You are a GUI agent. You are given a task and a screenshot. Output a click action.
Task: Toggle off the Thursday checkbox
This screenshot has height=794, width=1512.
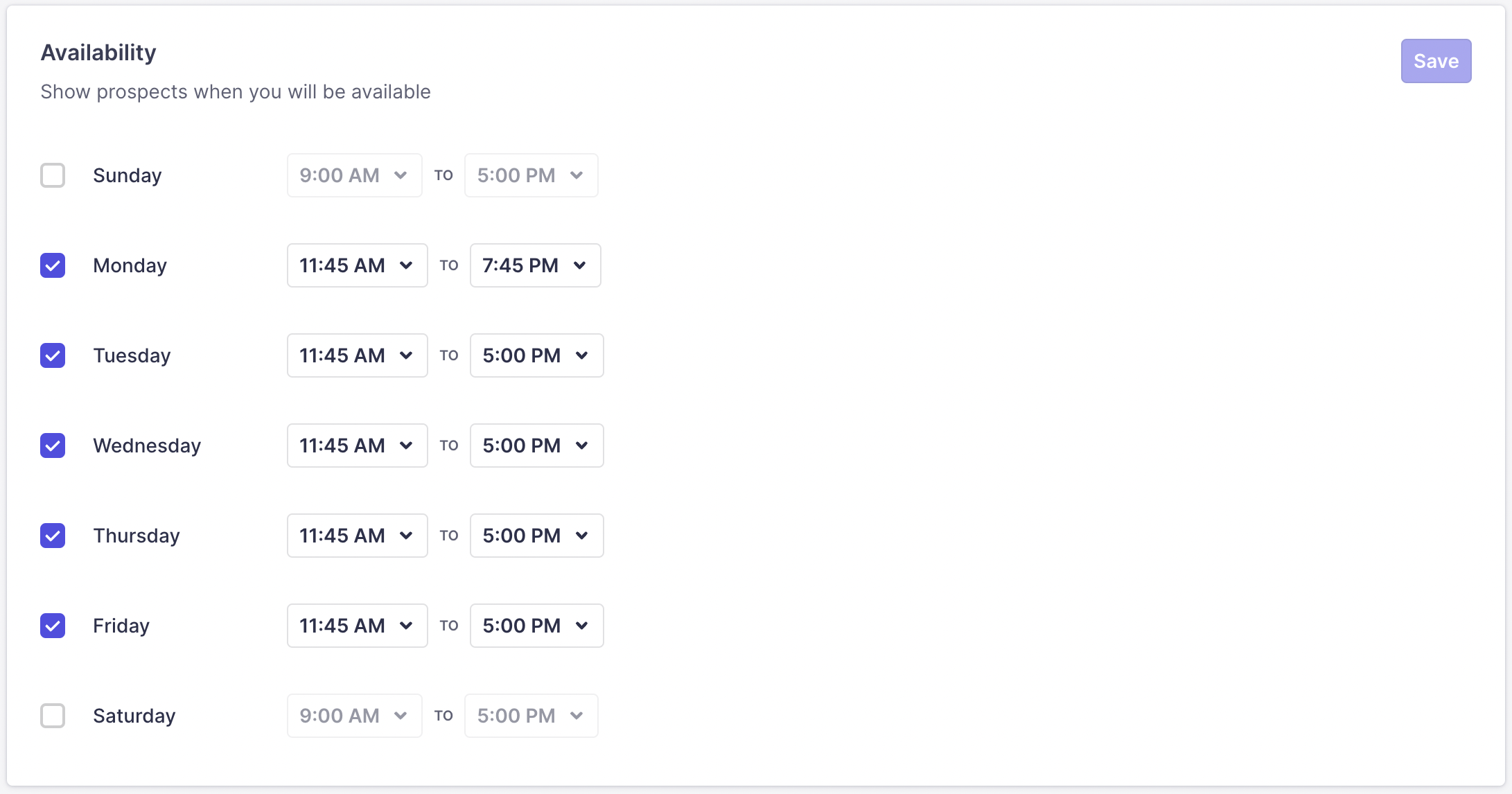coord(53,536)
